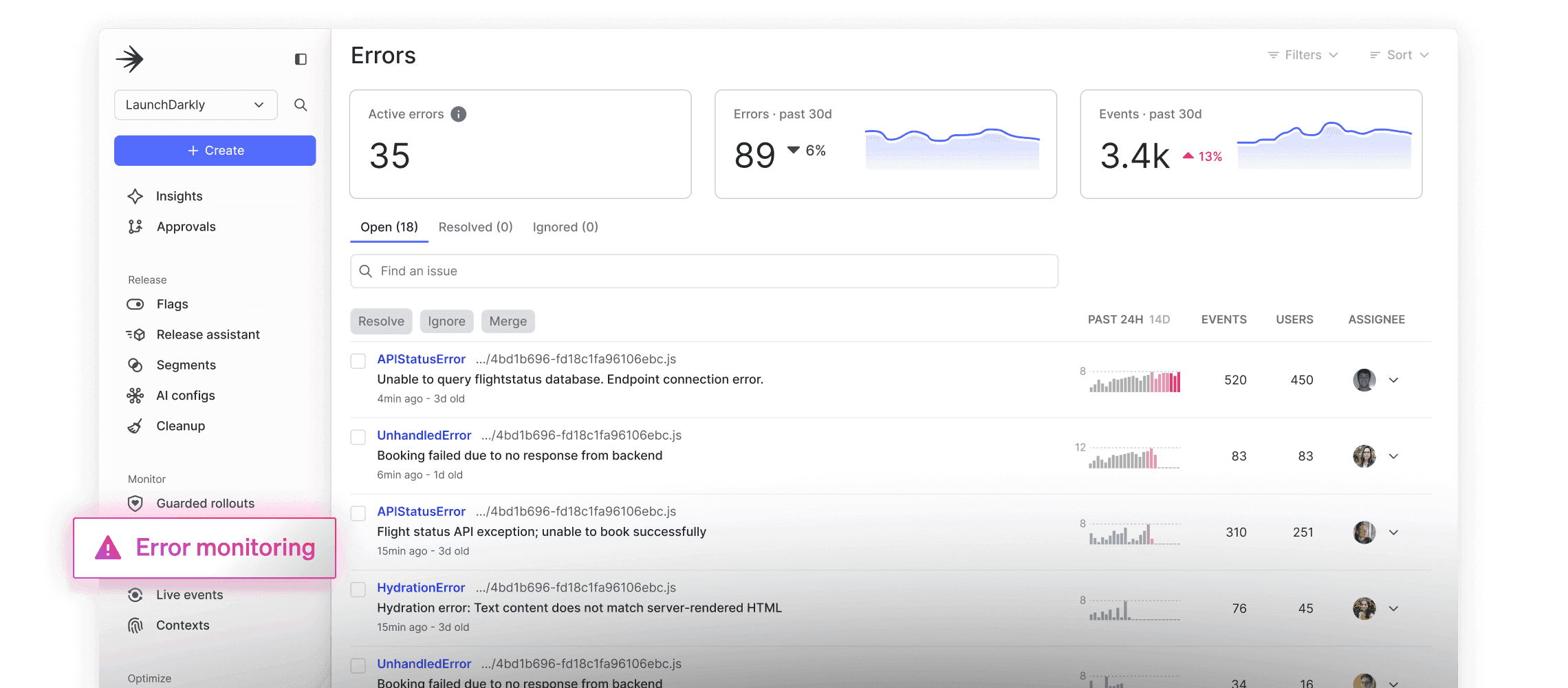Go to Contexts in the sidebar
Image resolution: width=1568 pixels, height=688 pixels.
[x=183, y=625]
